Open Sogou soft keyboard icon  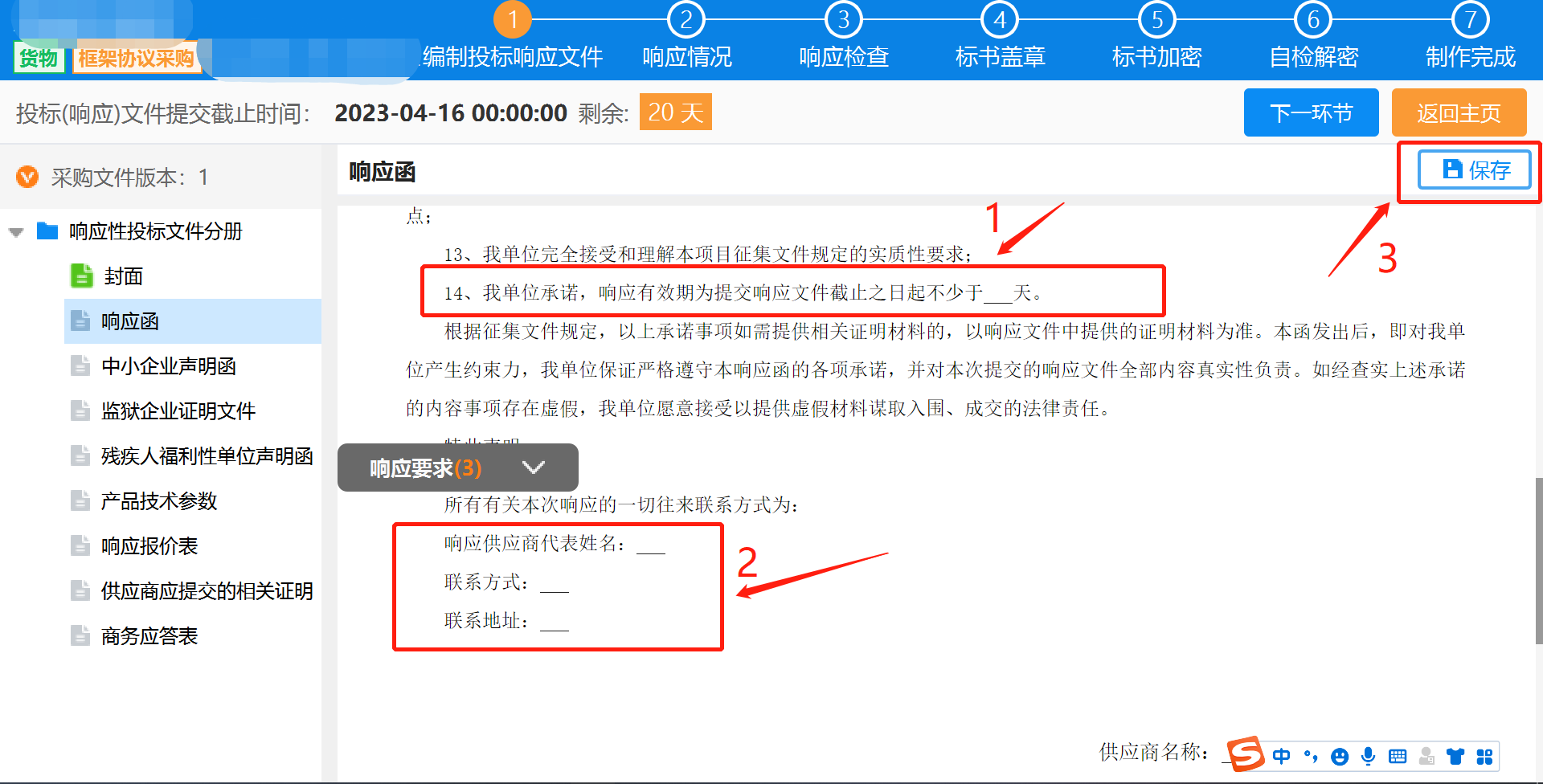pos(1398,756)
